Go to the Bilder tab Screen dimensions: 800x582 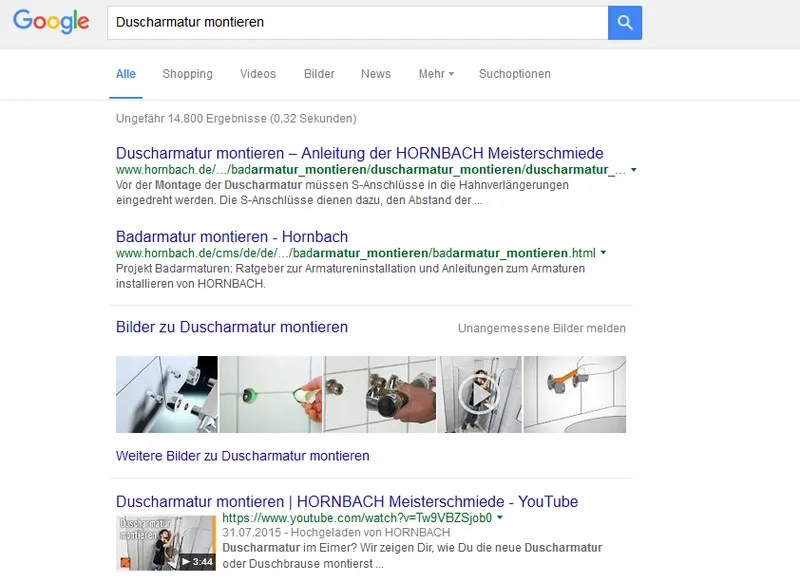(319, 74)
